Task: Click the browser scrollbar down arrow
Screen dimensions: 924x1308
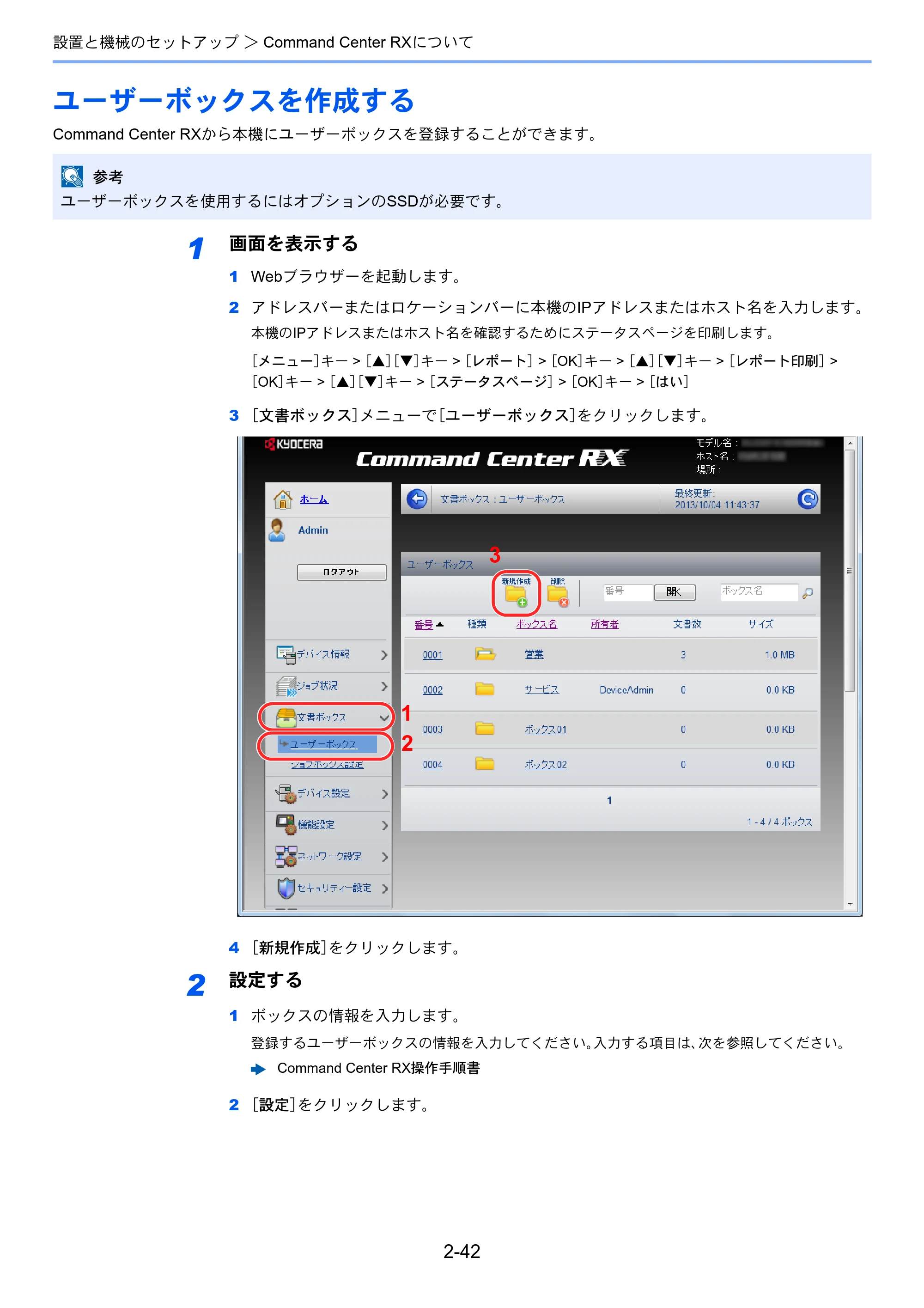Action: (850, 904)
